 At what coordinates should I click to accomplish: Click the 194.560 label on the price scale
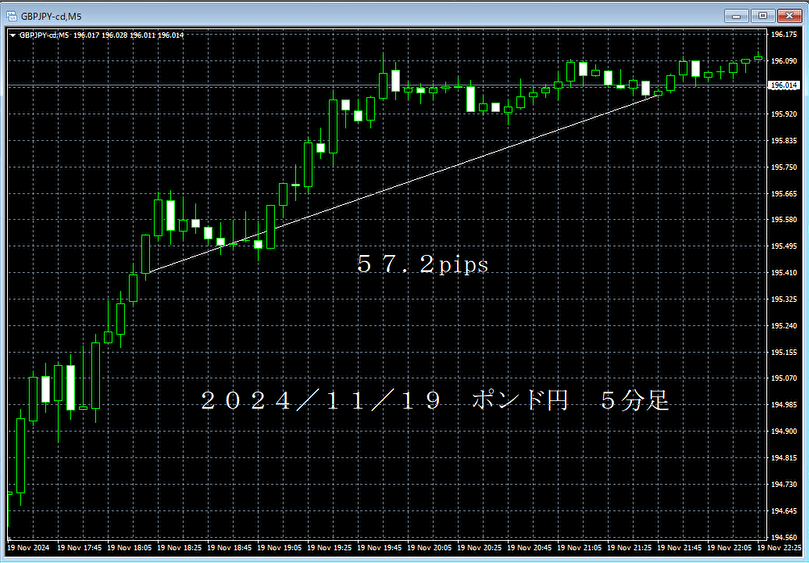pyautogui.click(x=783, y=537)
